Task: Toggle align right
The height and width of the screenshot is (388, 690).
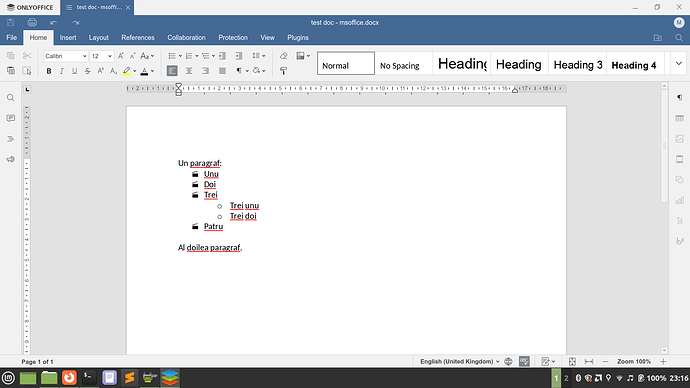Action: tap(206, 71)
